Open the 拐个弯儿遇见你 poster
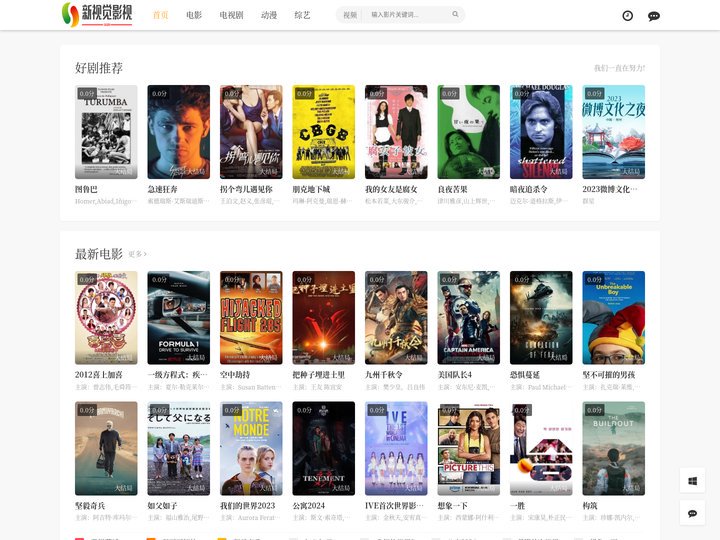Image resolution: width=720 pixels, height=540 pixels. coord(251,132)
